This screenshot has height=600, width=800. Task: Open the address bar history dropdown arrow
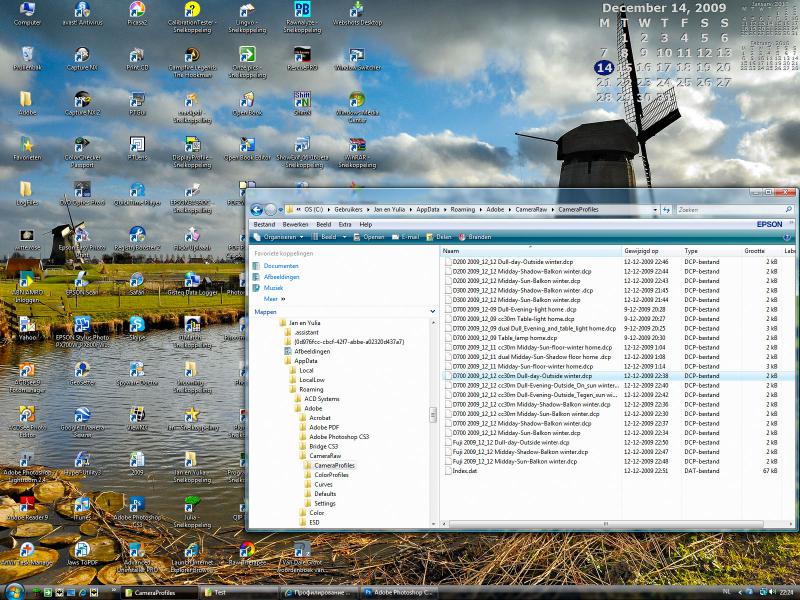point(655,210)
